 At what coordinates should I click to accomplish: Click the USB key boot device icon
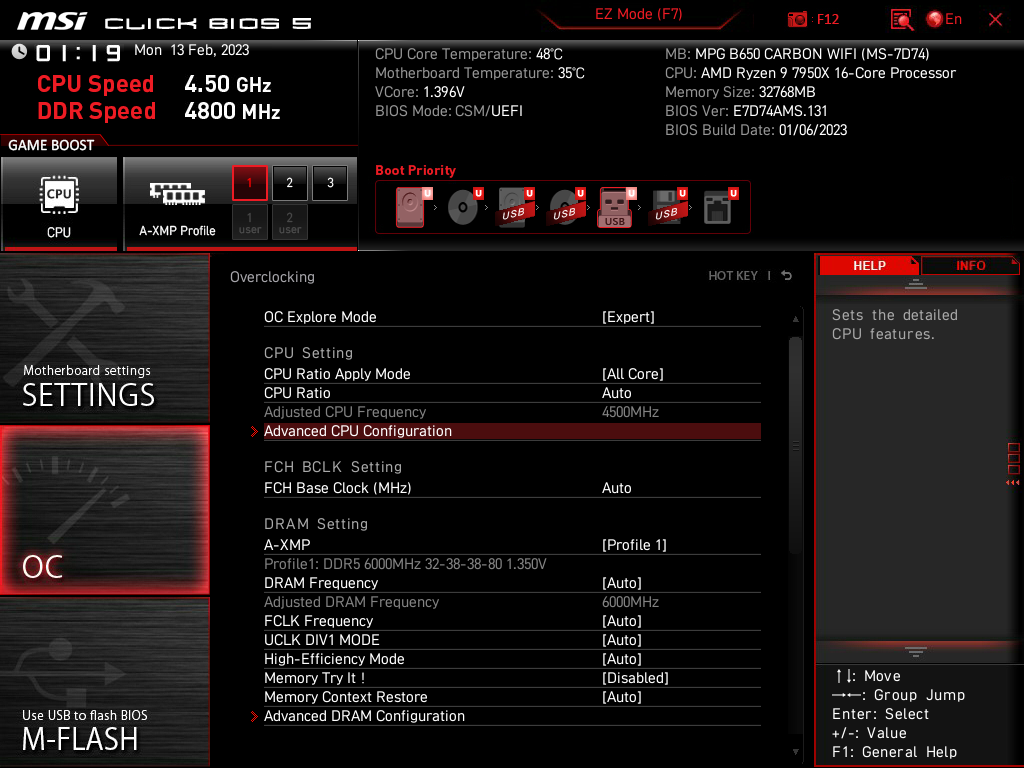click(615, 207)
